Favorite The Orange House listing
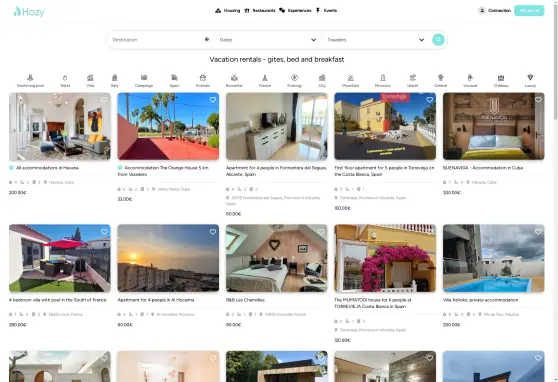This screenshot has height=382, width=558. (x=212, y=100)
